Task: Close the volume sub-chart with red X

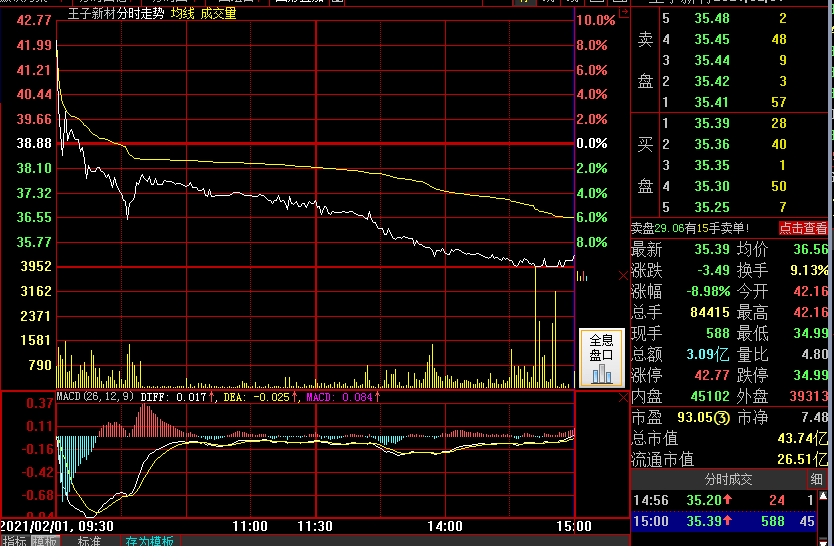Action: coord(623,275)
